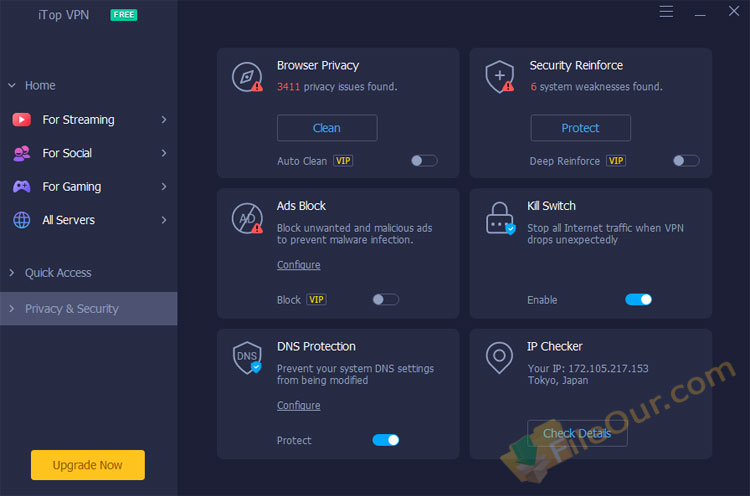Select For Gaming in sidebar
The image size is (750, 496).
(x=89, y=187)
